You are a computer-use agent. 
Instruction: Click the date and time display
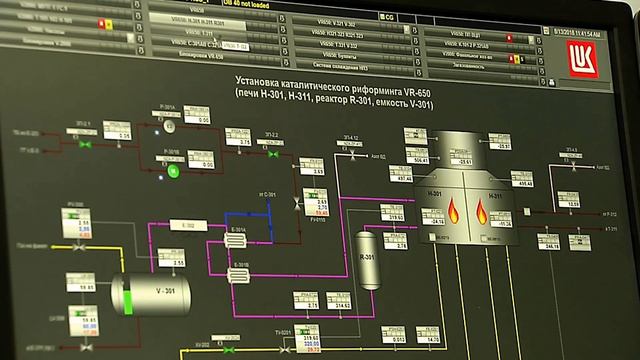pyautogui.click(x=577, y=33)
